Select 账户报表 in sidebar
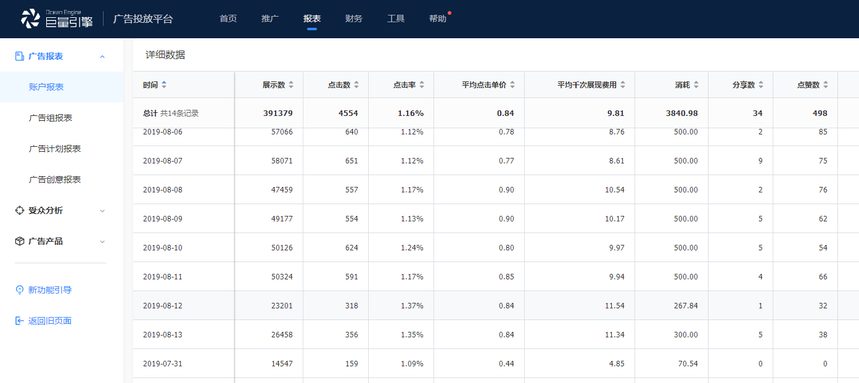Image resolution: width=859 pixels, height=383 pixels. [x=47, y=87]
